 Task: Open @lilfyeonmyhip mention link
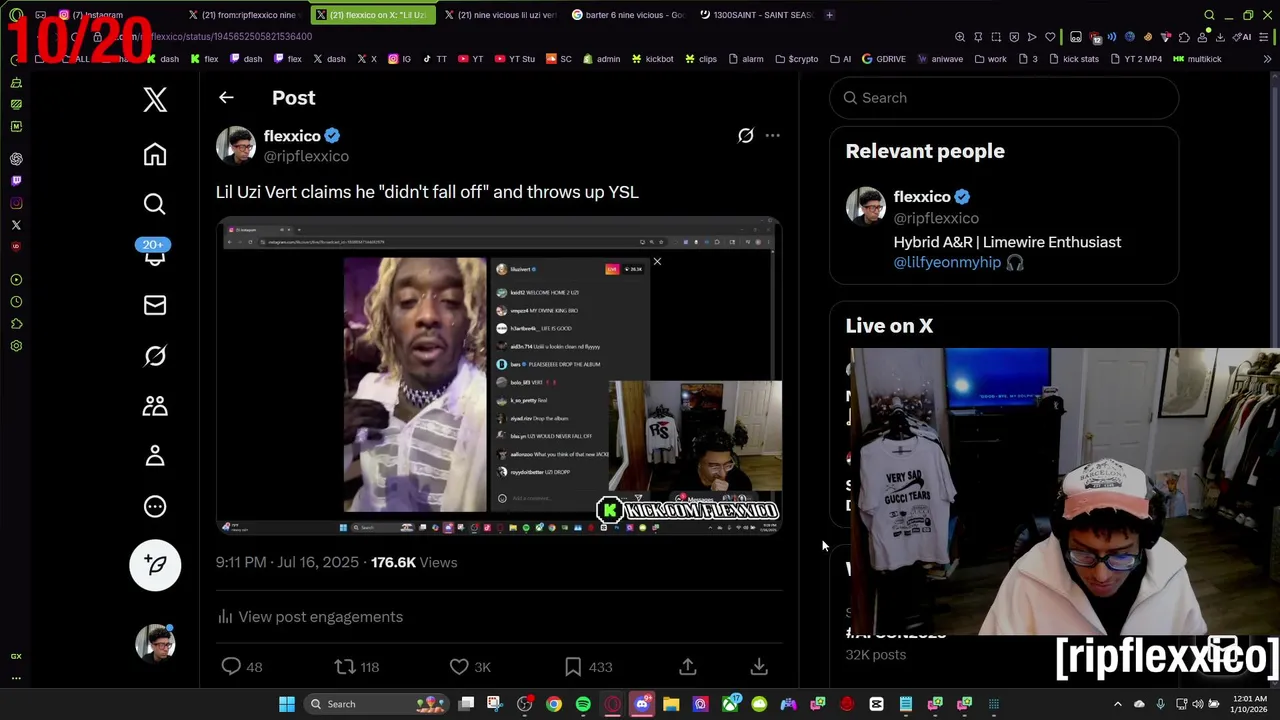pos(947,262)
